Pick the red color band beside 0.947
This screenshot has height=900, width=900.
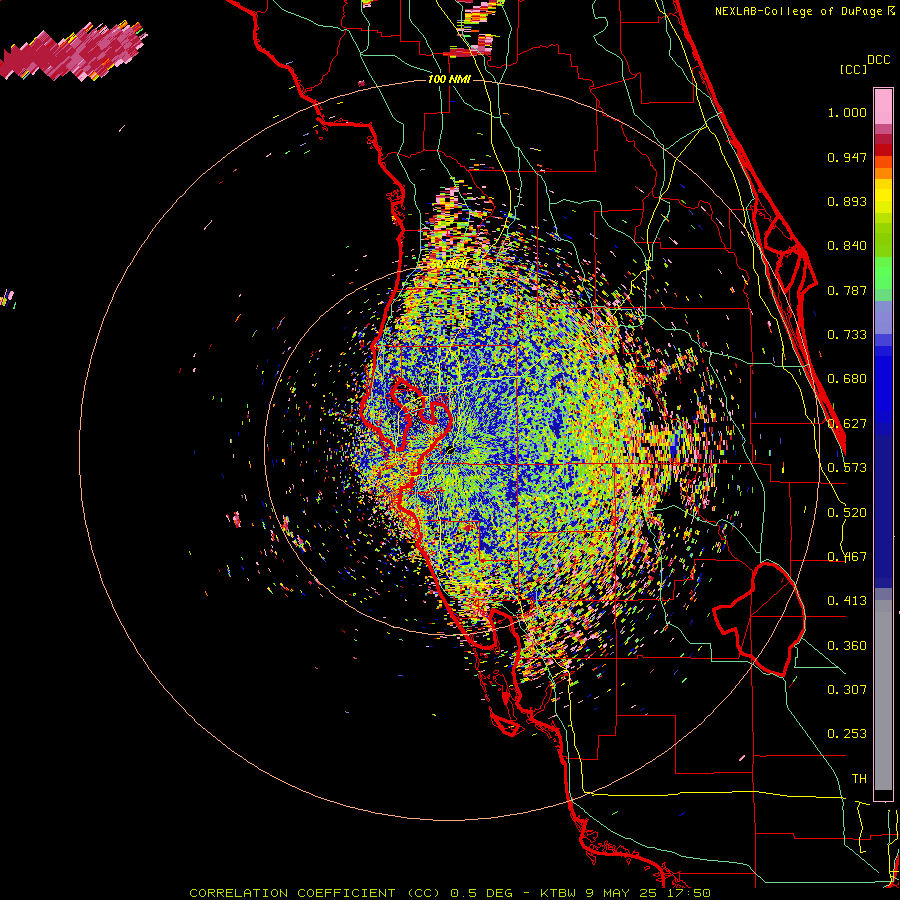(x=883, y=150)
